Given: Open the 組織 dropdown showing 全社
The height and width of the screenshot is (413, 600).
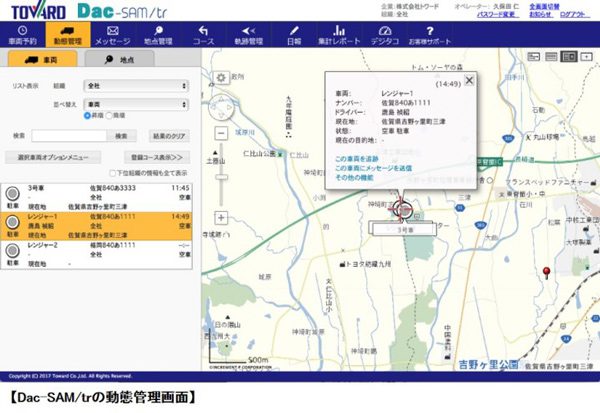Looking at the screenshot, I should click(x=136, y=86).
